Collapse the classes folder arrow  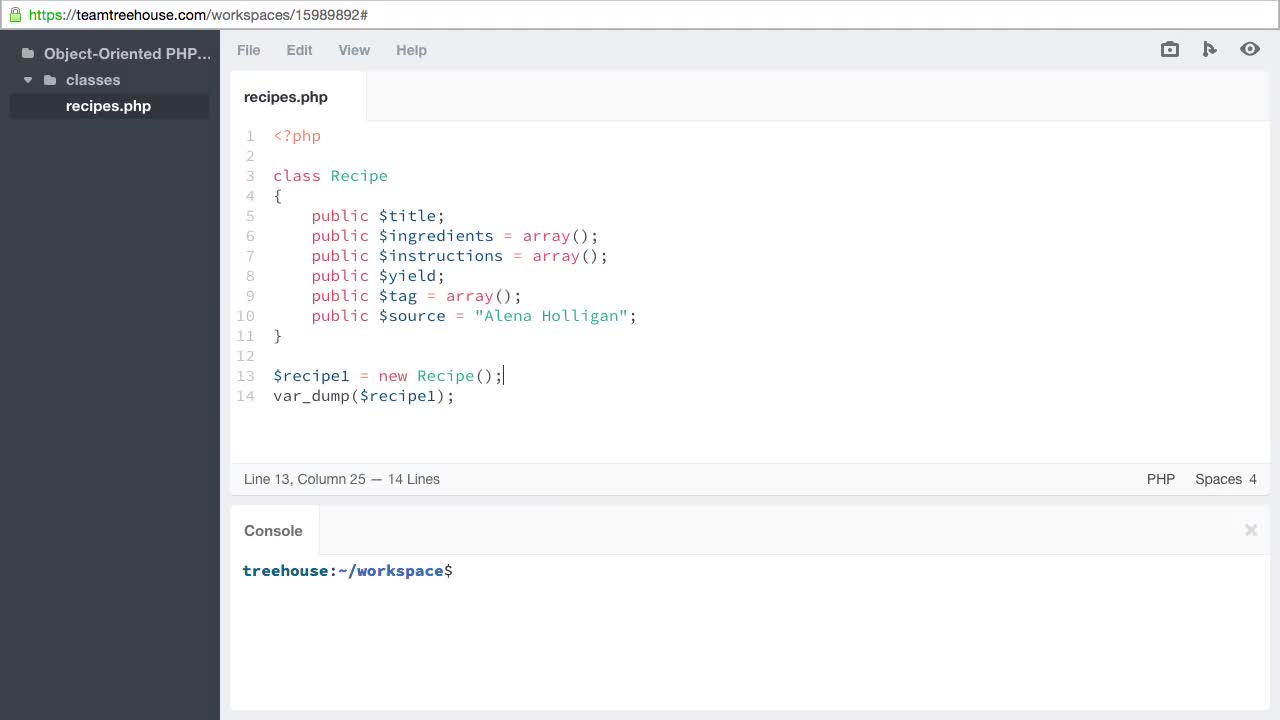tap(28, 80)
